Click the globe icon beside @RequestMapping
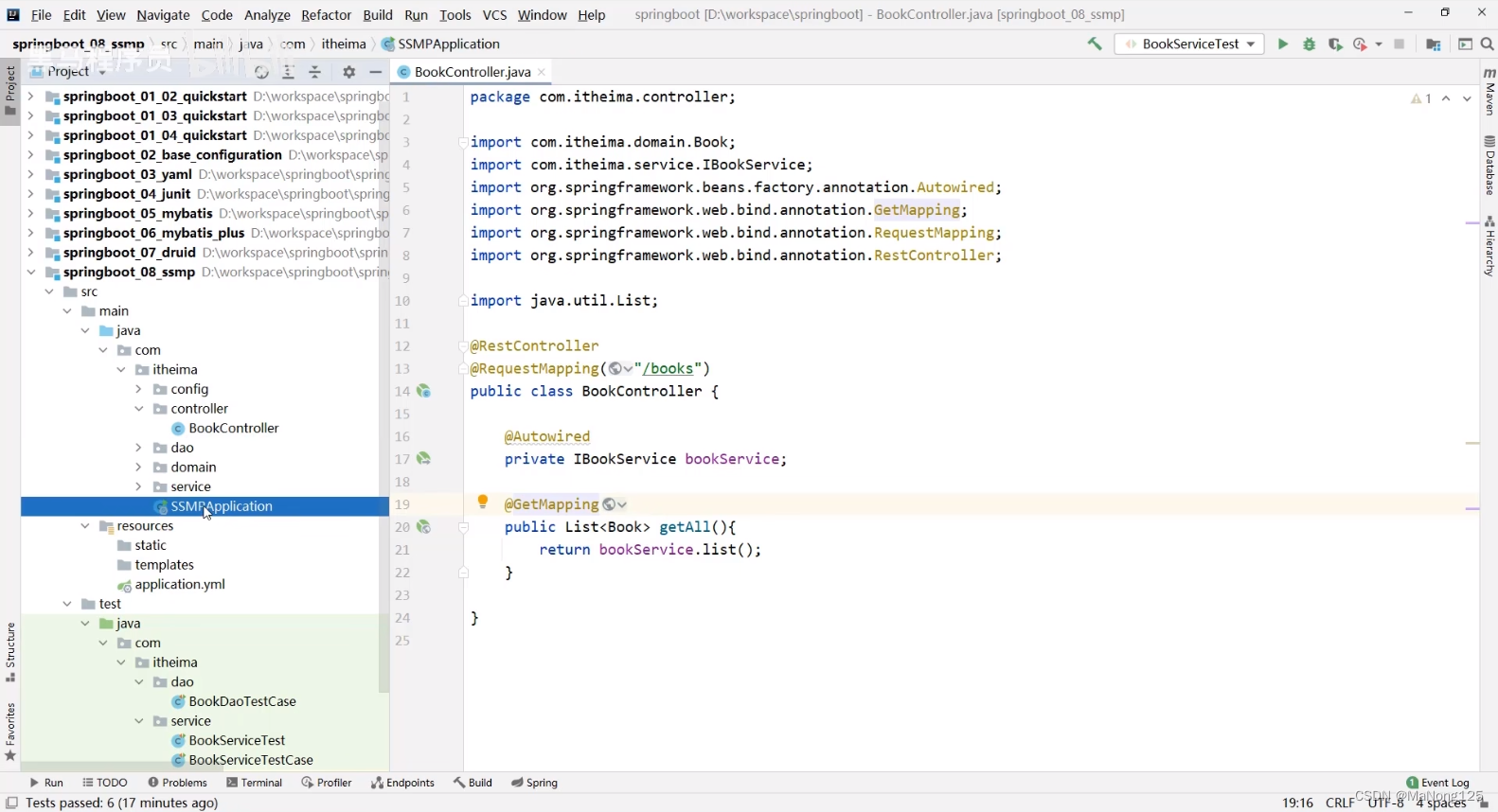1498x812 pixels. tap(615, 369)
